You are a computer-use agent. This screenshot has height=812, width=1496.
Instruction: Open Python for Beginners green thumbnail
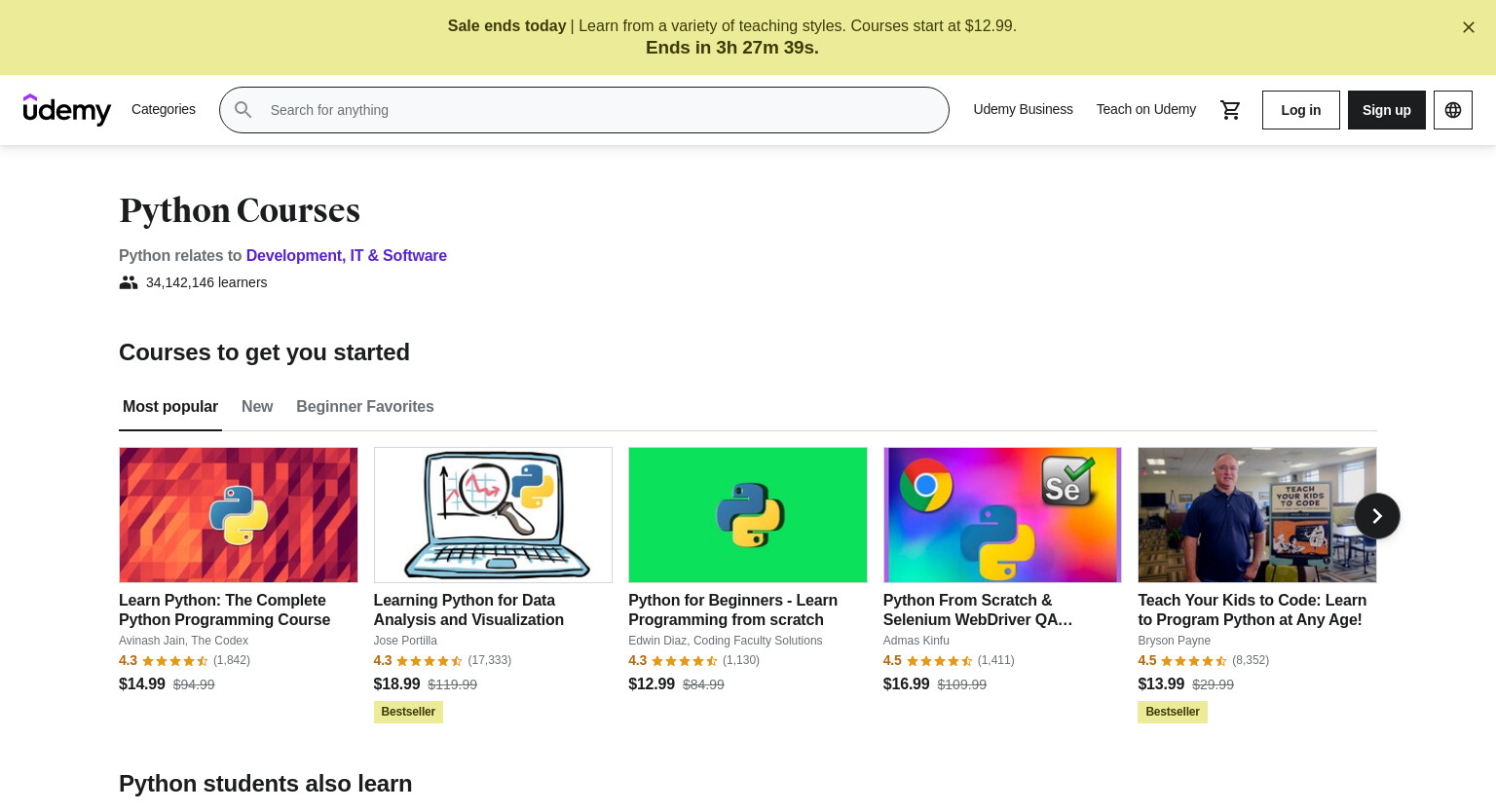point(748,515)
